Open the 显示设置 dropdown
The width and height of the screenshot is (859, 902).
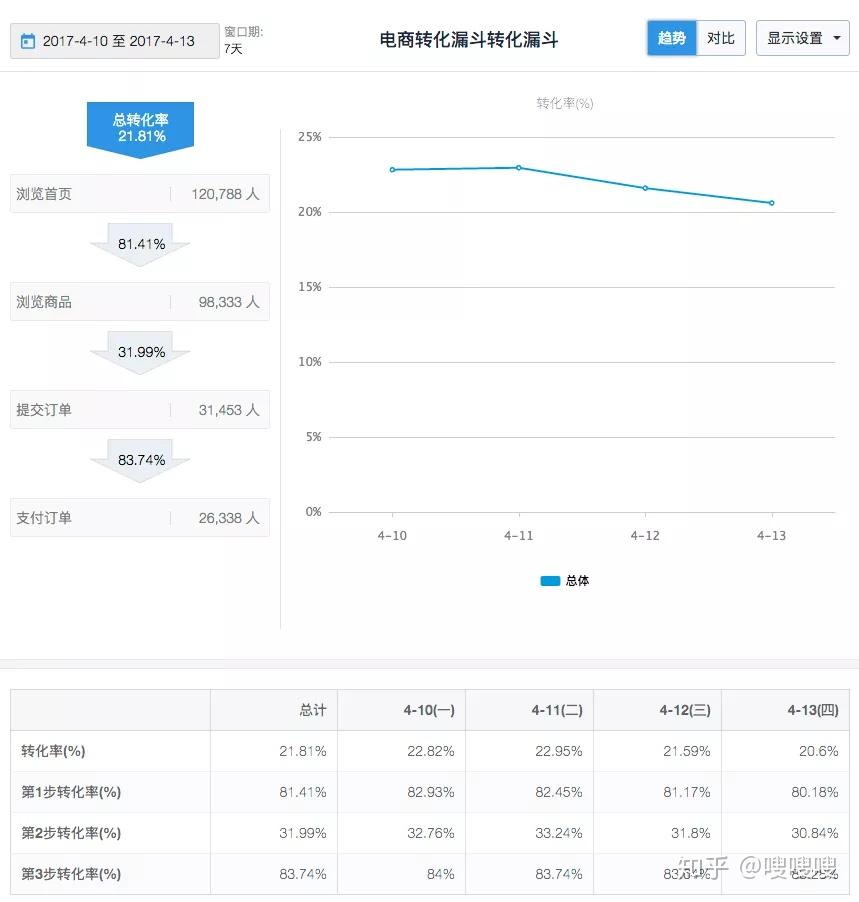click(x=803, y=38)
